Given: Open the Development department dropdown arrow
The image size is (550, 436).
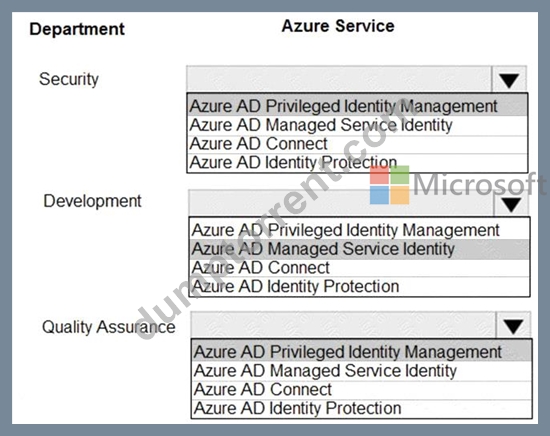Looking at the screenshot, I should [511, 204].
